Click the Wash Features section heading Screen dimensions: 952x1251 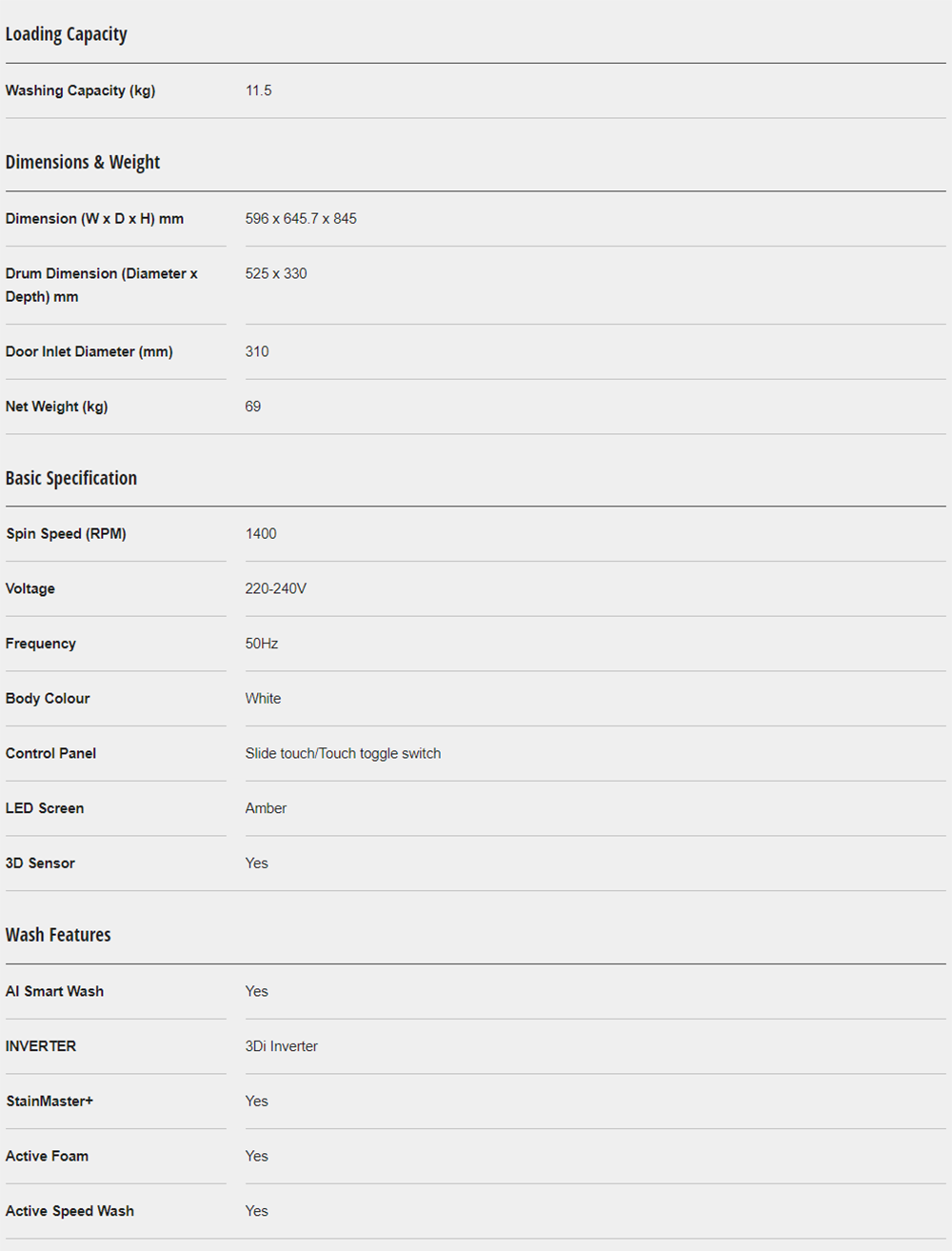tap(58, 935)
